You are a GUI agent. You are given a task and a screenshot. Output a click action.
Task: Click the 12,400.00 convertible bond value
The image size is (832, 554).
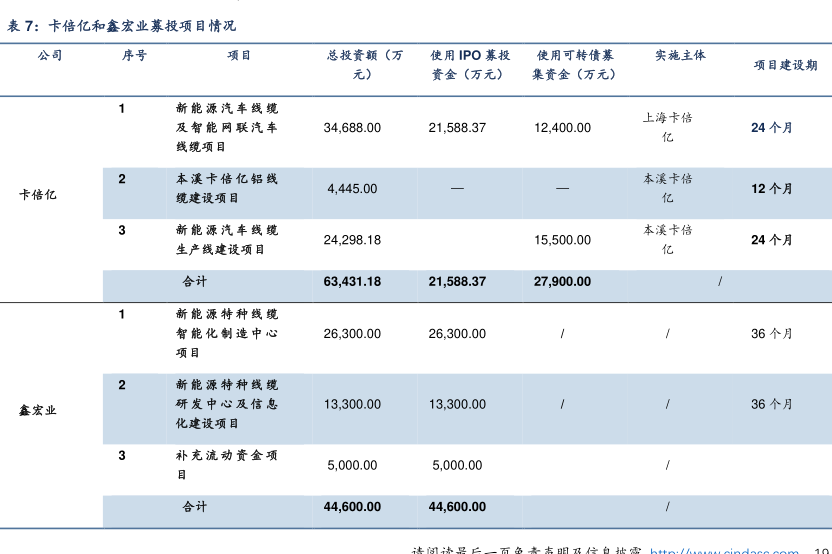pos(562,128)
